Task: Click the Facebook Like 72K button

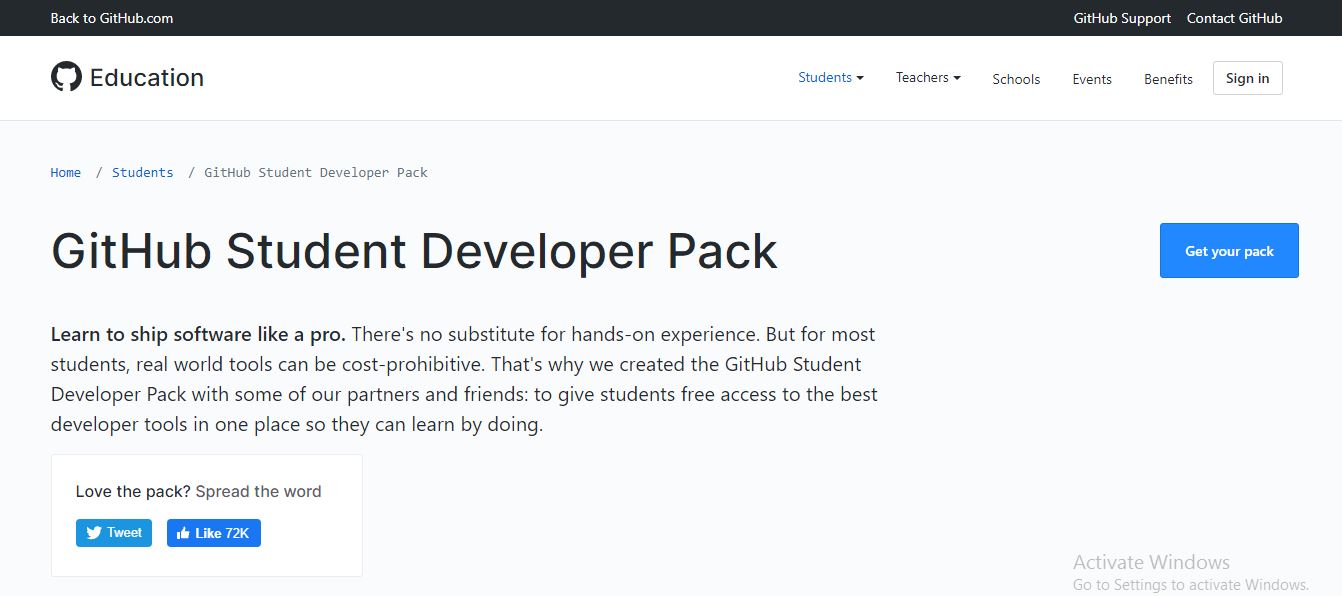Action: [214, 533]
